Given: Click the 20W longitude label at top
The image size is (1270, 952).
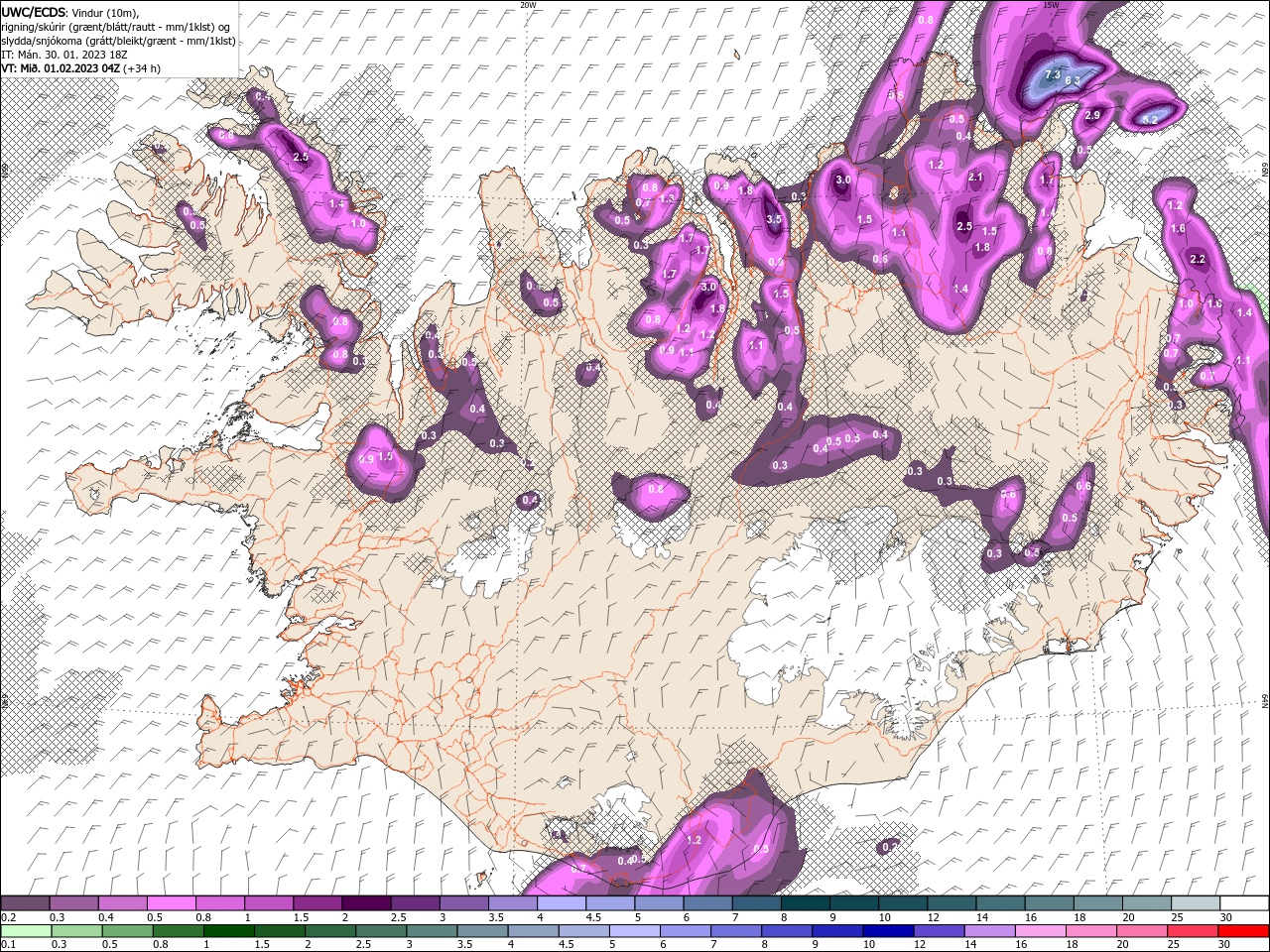Looking at the screenshot, I should [528, 5].
